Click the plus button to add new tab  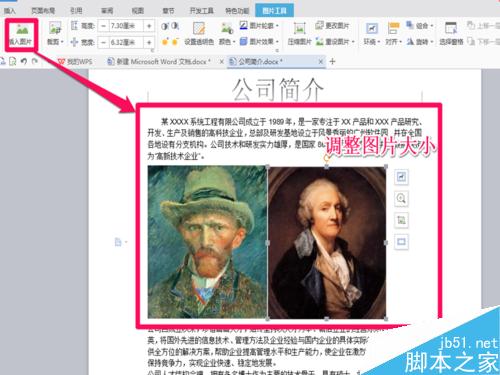(x=332, y=62)
